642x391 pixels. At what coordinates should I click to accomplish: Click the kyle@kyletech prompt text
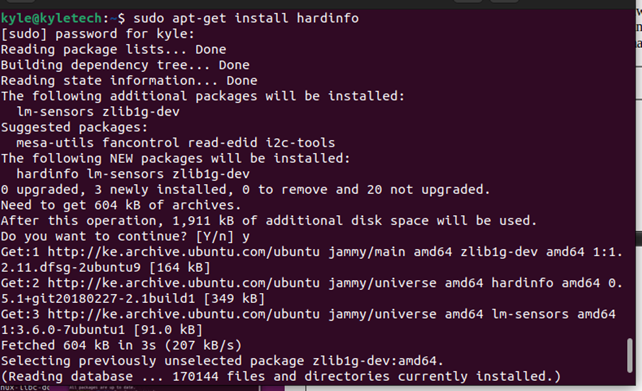pyautogui.click(x=51, y=18)
